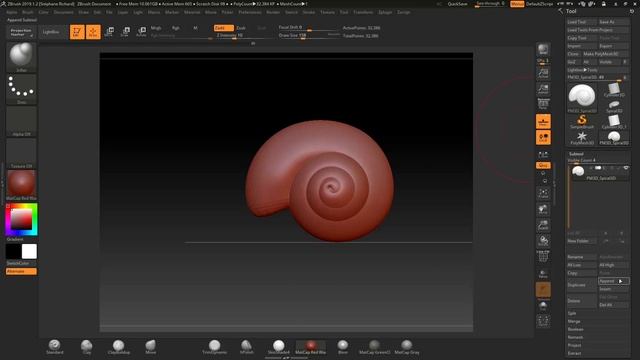Open the Material menu
The height and width of the screenshot is (360, 640).
click(192, 12)
